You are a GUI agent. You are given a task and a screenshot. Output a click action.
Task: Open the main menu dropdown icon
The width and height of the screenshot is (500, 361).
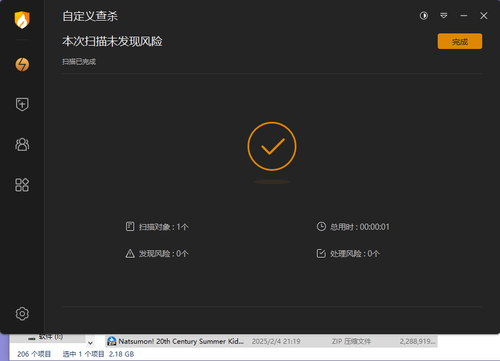(x=444, y=16)
